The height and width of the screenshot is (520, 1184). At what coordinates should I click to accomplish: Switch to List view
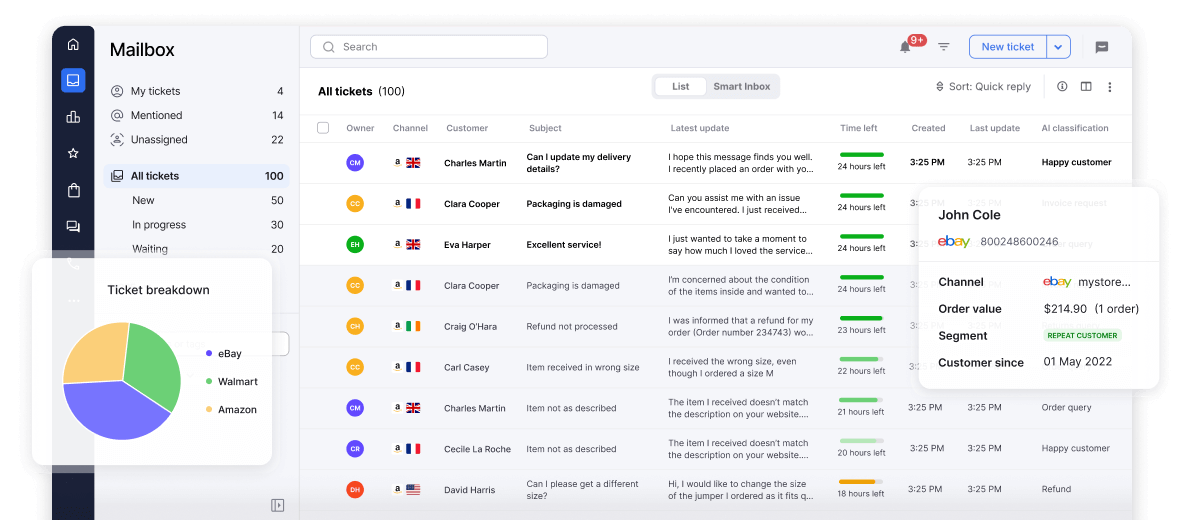tap(680, 87)
